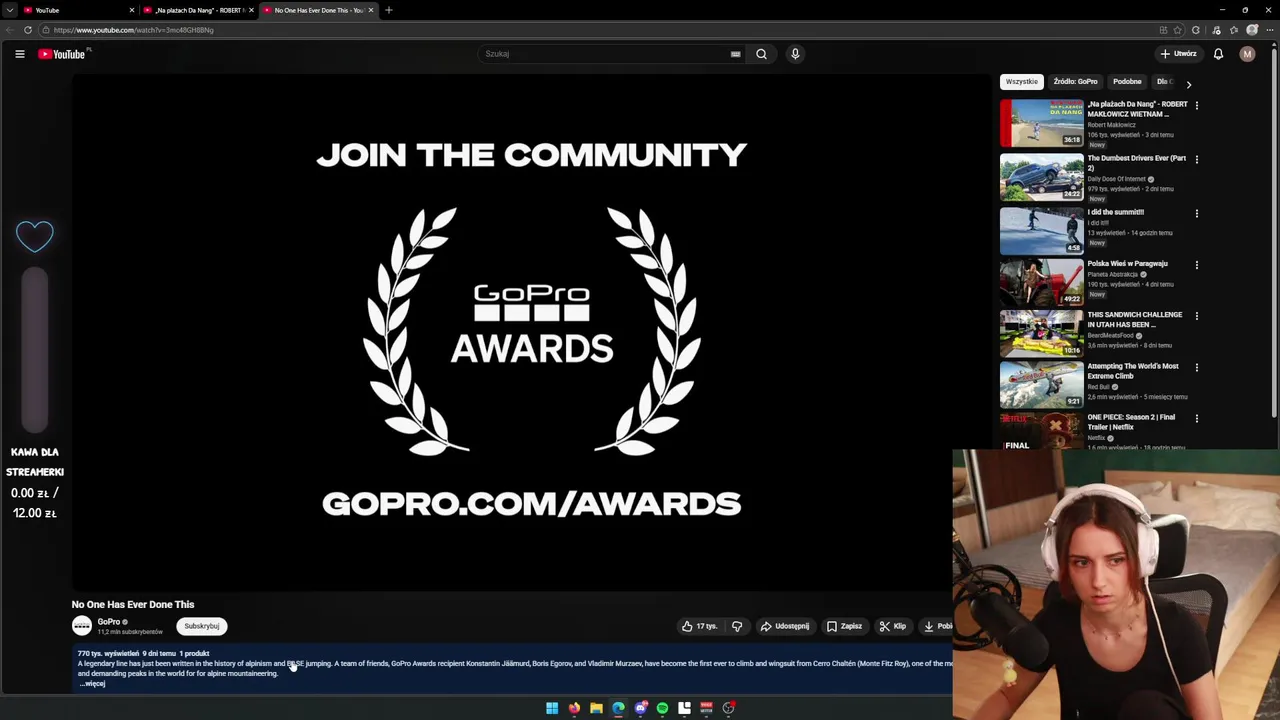This screenshot has width=1280, height=720.
Task: Reload the page in the browser
Action: (x=28, y=30)
